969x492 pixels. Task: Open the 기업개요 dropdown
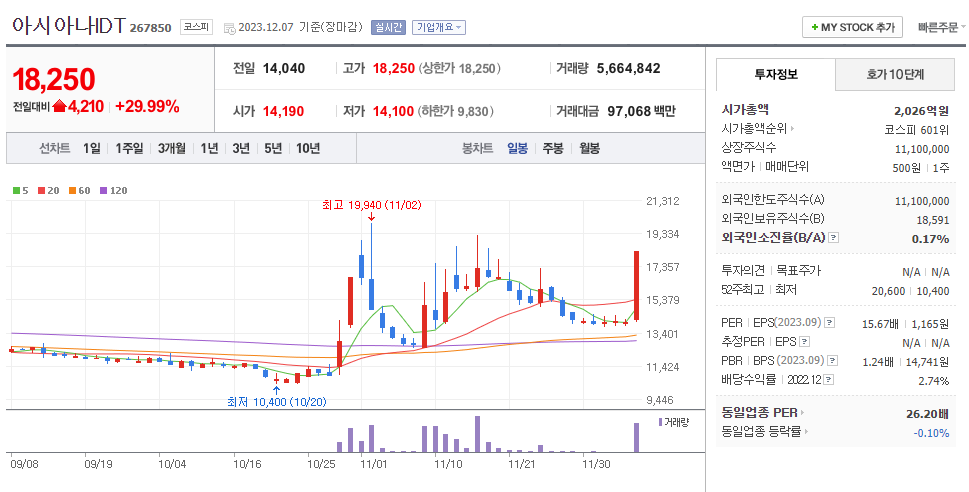439,27
